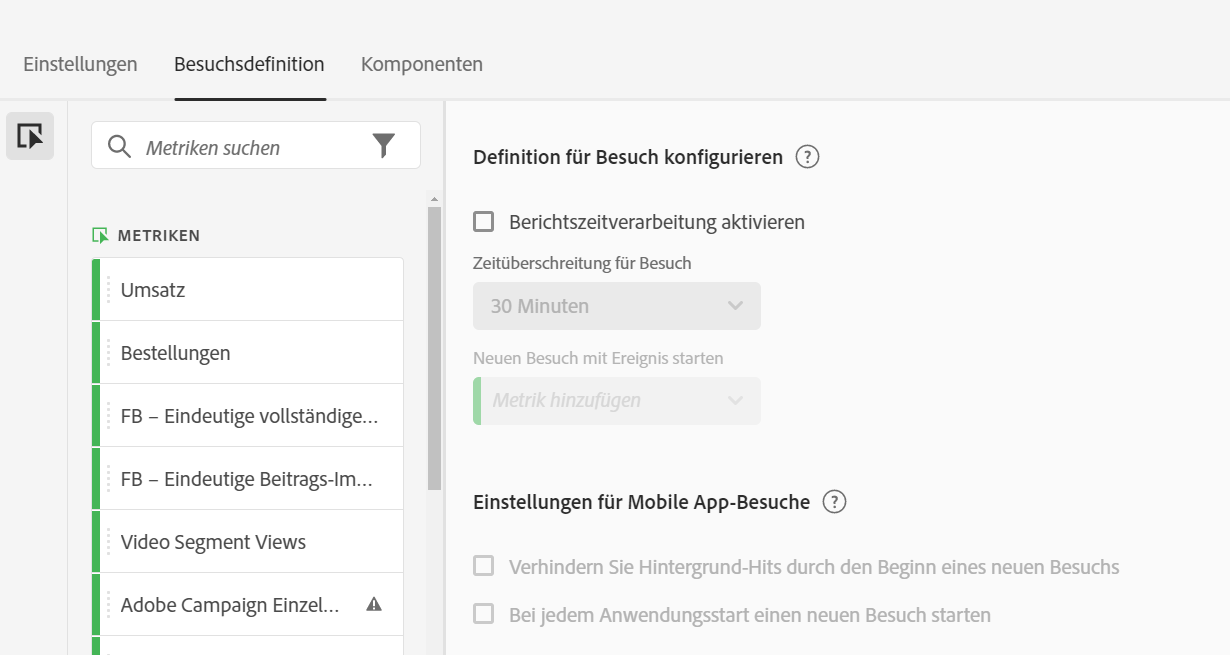Click help icon beside Definition für Besuch konfigurieren
This screenshot has width=1230, height=655.
click(807, 157)
